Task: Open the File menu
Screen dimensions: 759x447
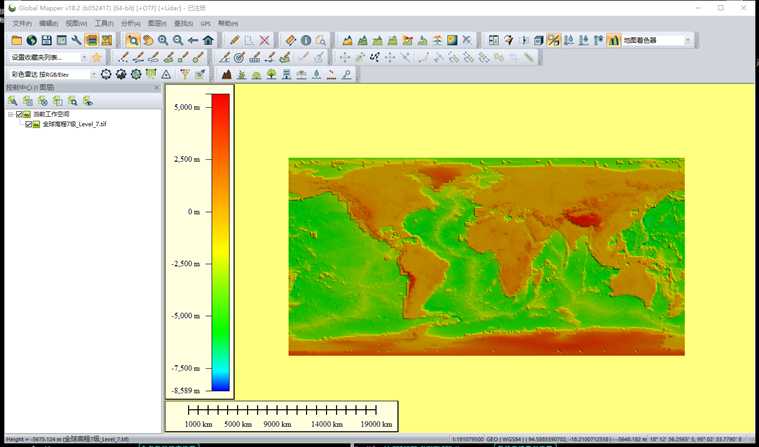Action: 22,23
